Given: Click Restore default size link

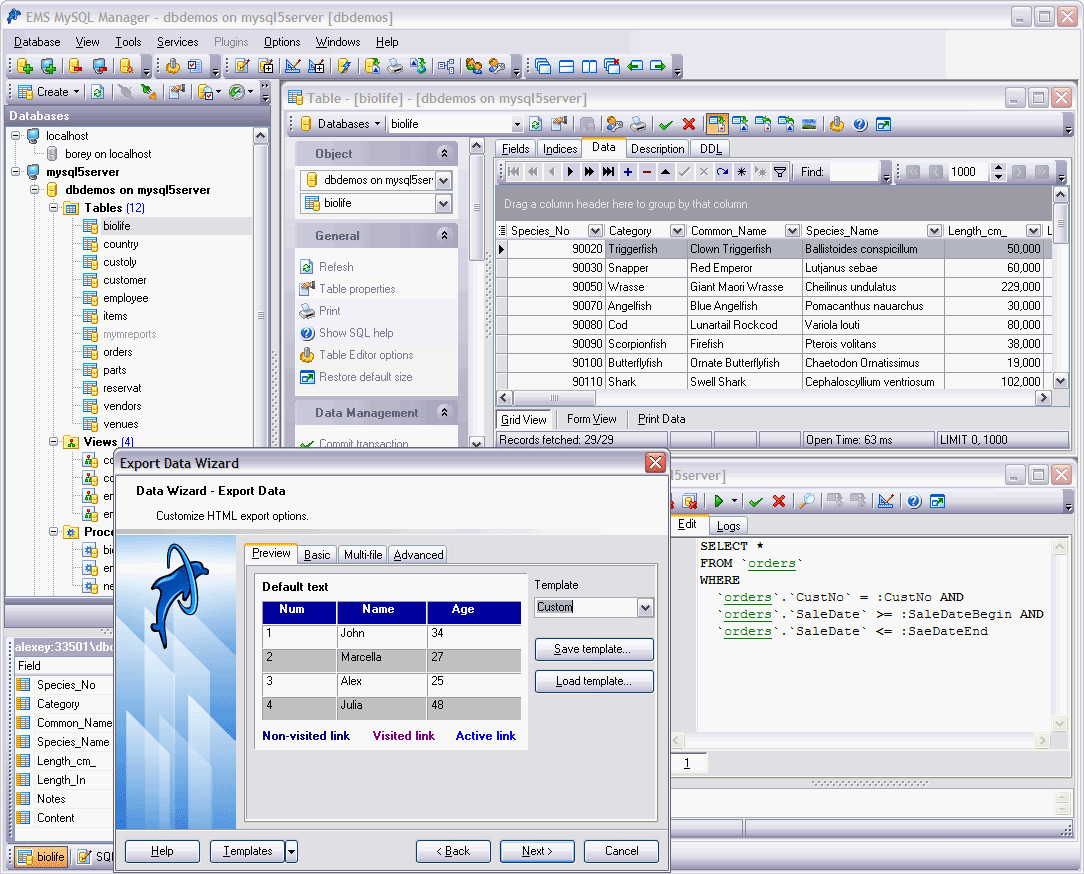Looking at the screenshot, I should [366, 377].
